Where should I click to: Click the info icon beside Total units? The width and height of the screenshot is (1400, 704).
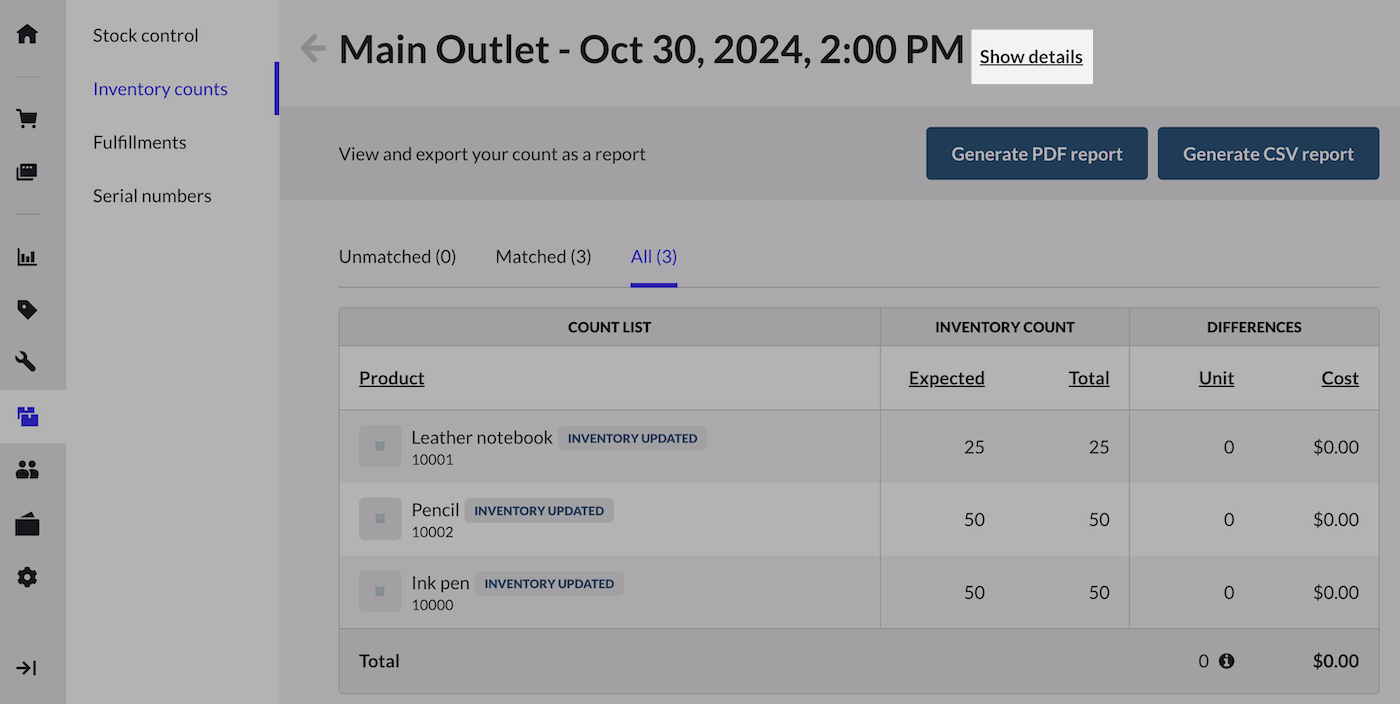1226,661
